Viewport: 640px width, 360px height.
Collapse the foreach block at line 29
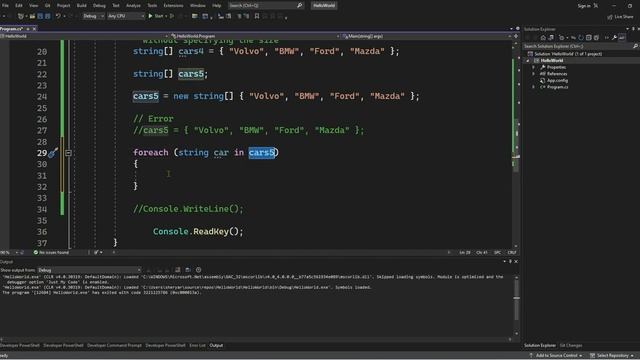click(x=68, y=153)
